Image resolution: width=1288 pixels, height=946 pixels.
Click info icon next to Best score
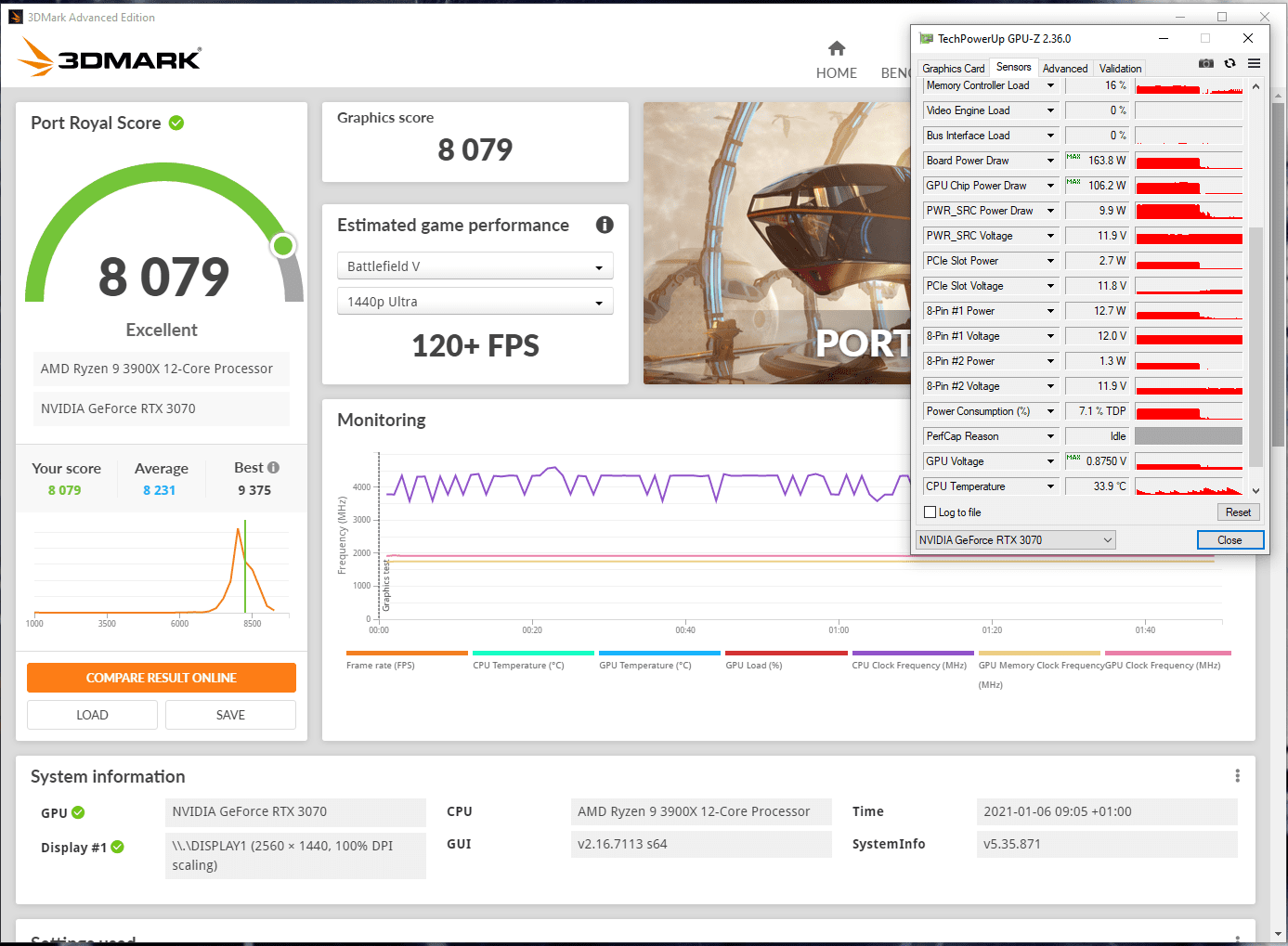[273, 468]
